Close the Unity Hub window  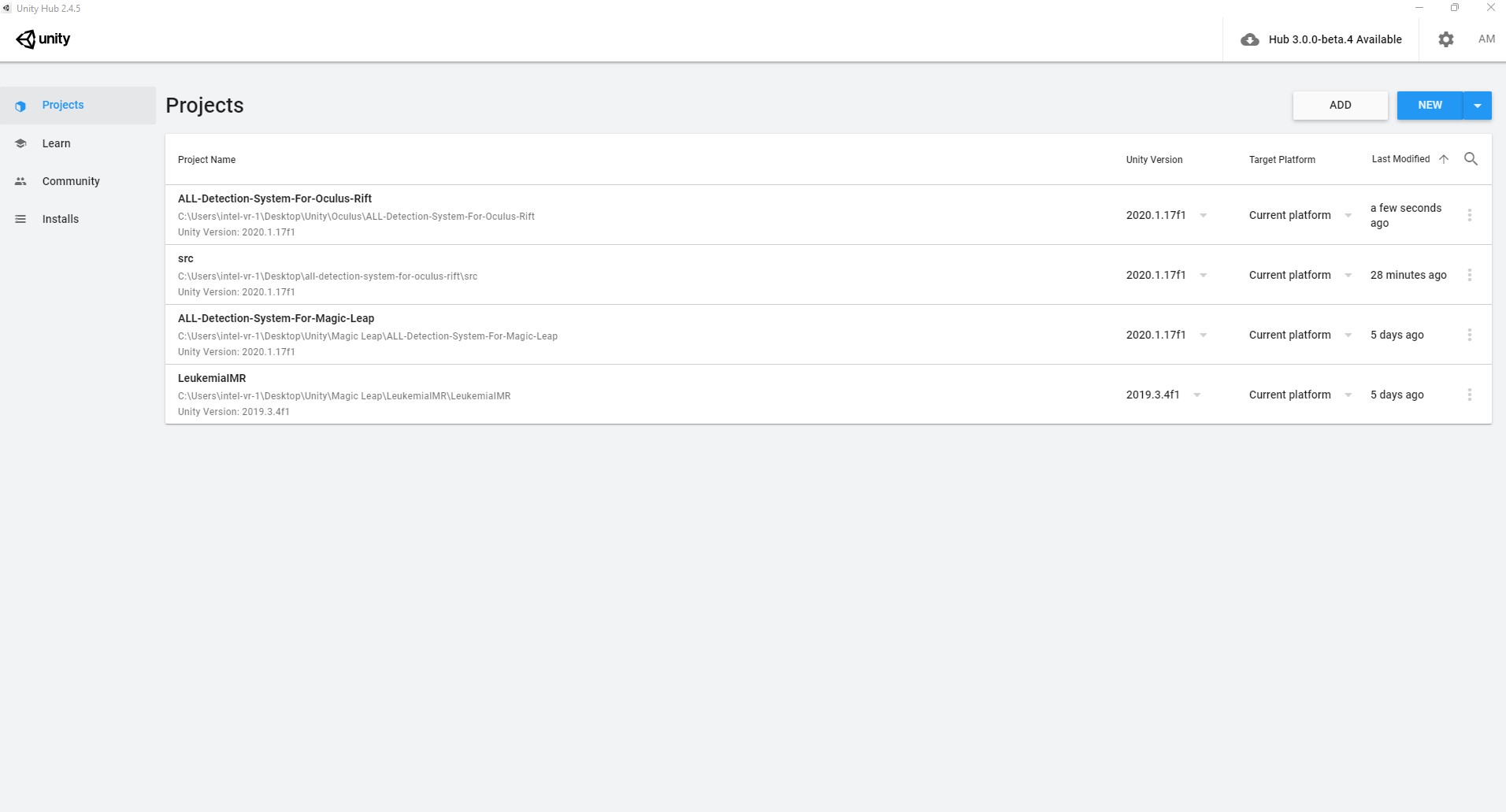1490,8
